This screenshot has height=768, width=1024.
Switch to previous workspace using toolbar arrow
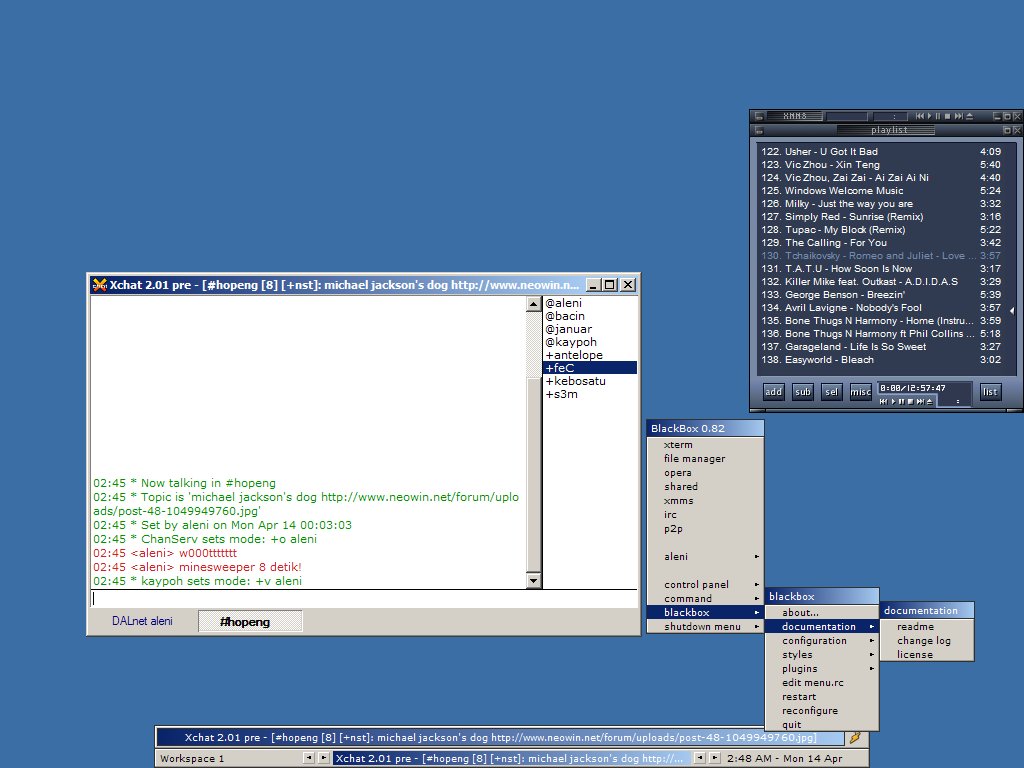tap(308, 758)
